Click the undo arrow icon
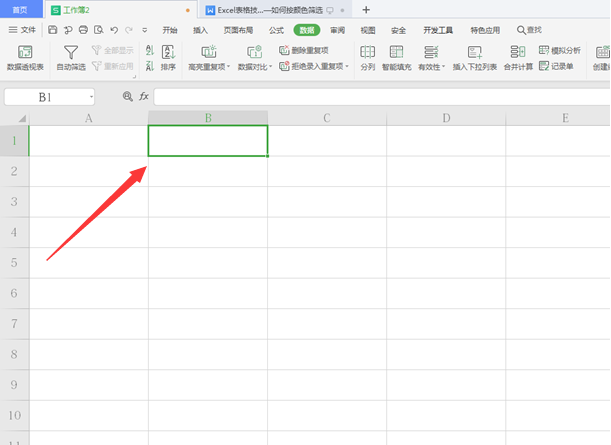Image resolution: width=611 pixels, height=445 pixels. tap(114, 30)
